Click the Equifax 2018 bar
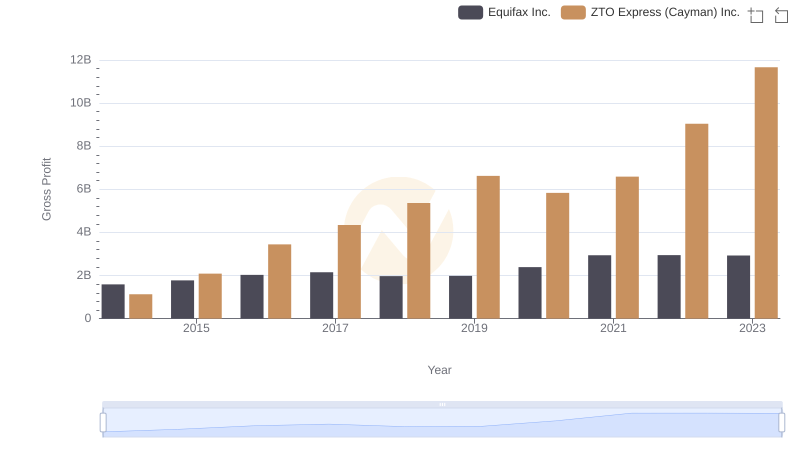 (391, 297)
